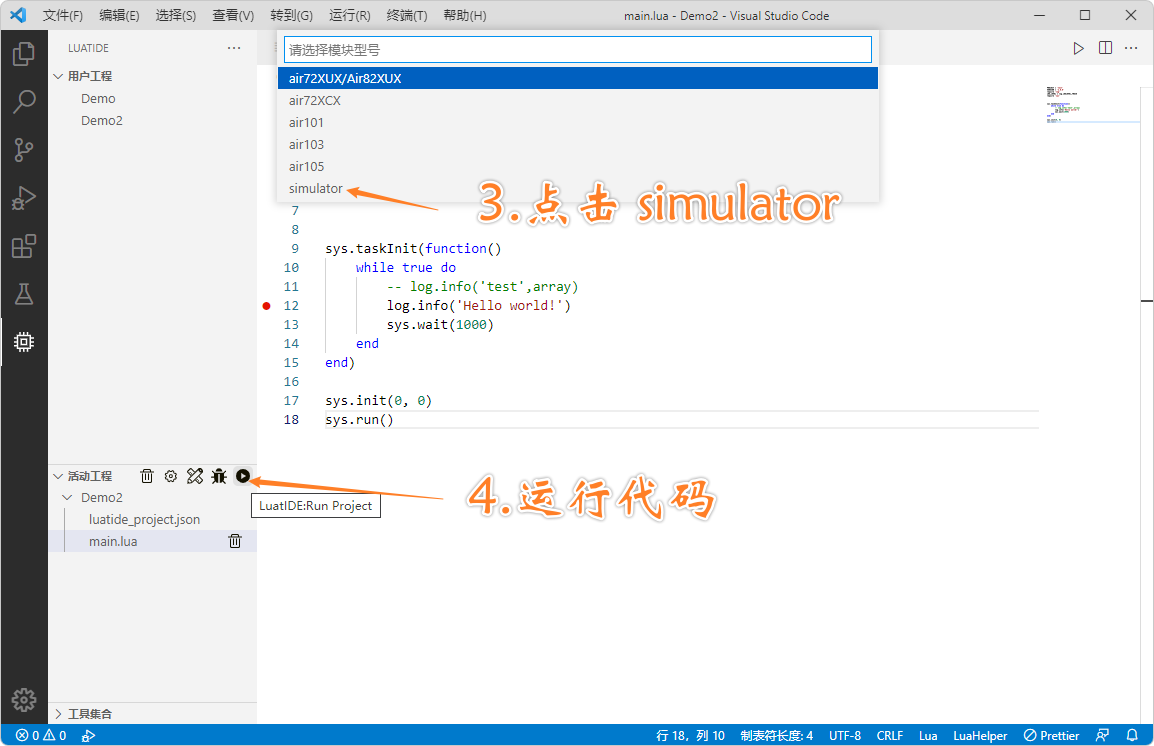Select air105 module option
This screenshot has height=746, width=1154.
click(x=578, y=166)
